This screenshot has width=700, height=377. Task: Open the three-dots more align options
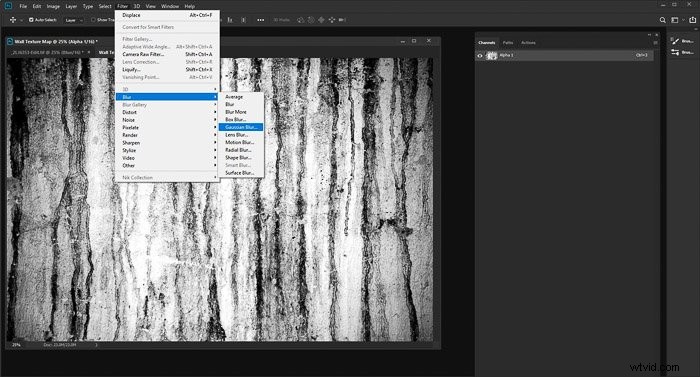pos(261,20)
